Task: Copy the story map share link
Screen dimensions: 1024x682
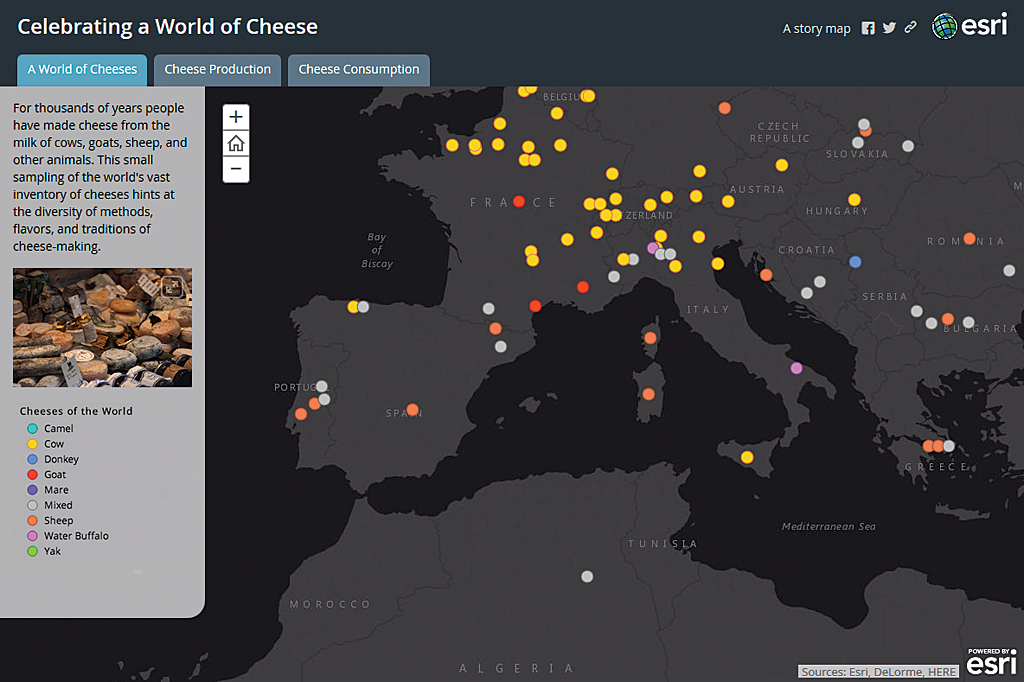Action: 910,28
